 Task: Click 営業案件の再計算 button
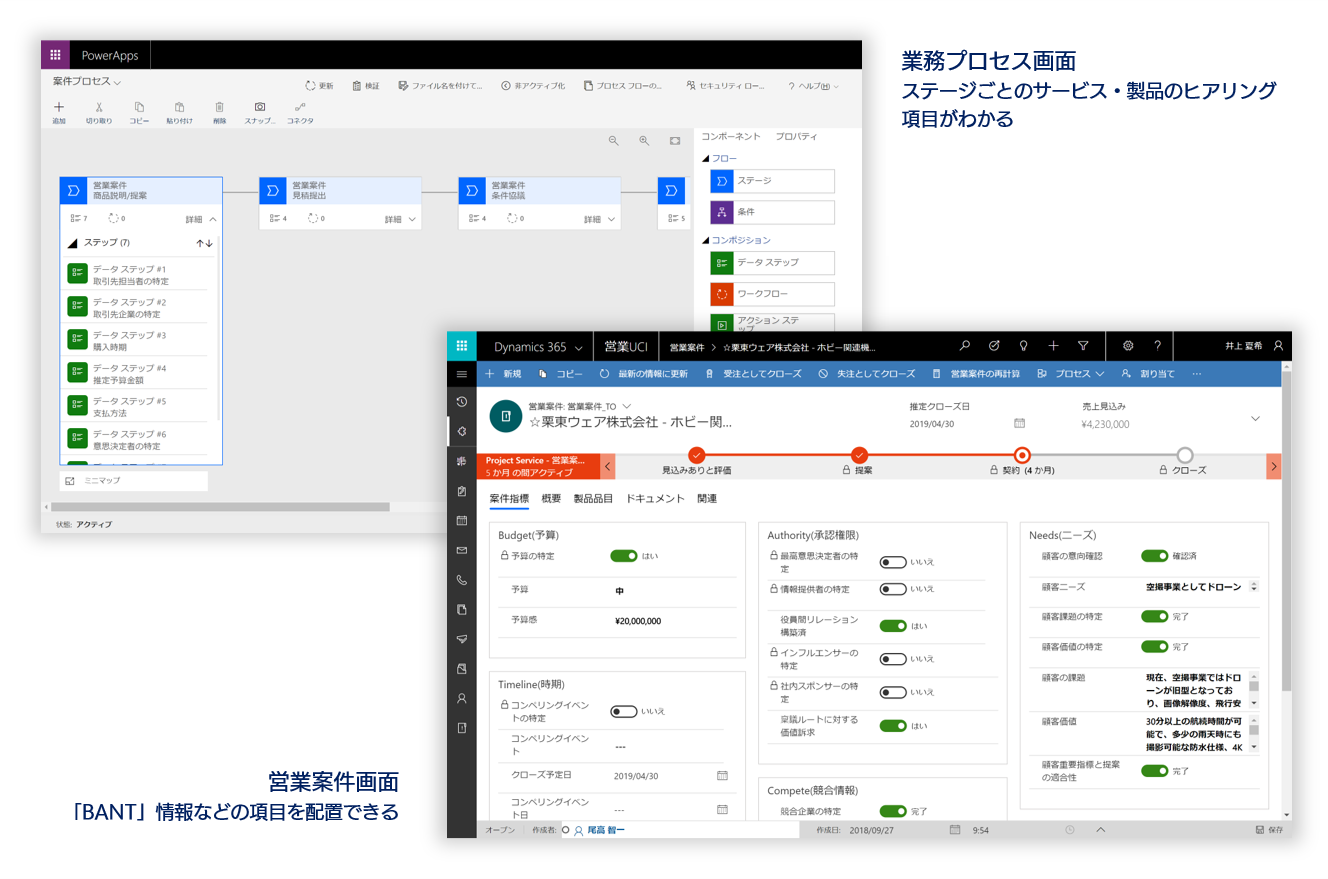tap(976, 374)
